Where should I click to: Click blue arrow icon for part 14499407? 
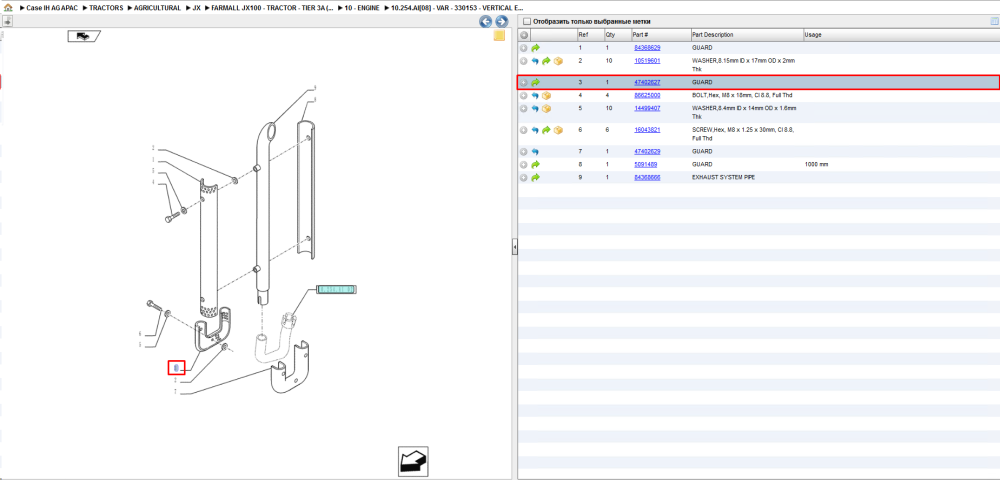[535, 109]
